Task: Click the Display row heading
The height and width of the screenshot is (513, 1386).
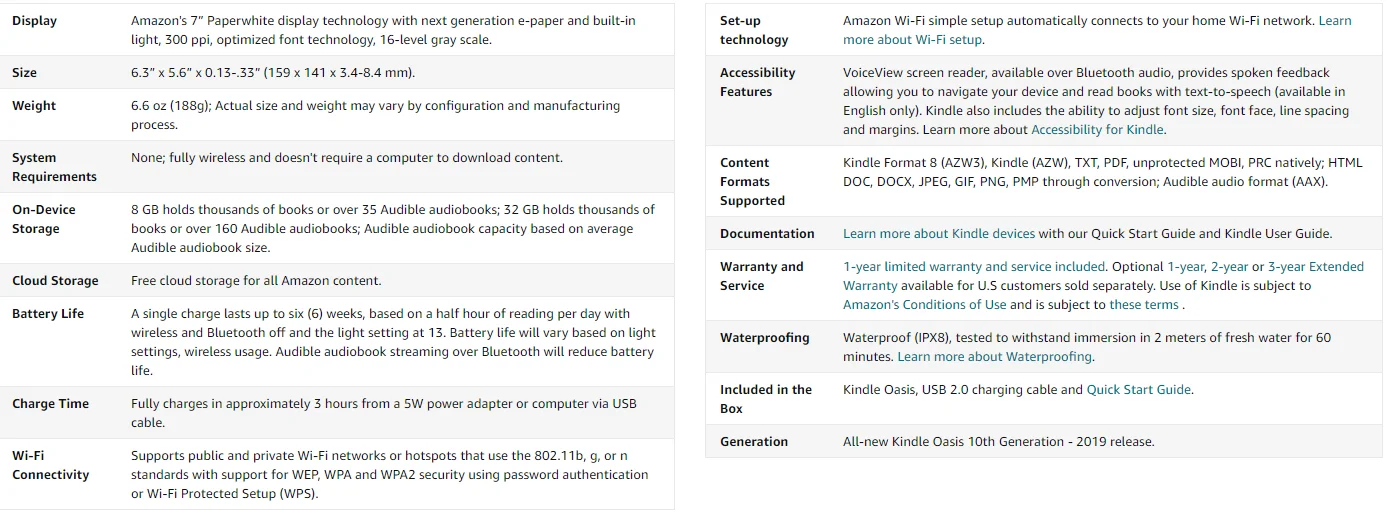Action: (x=34, y=21)
